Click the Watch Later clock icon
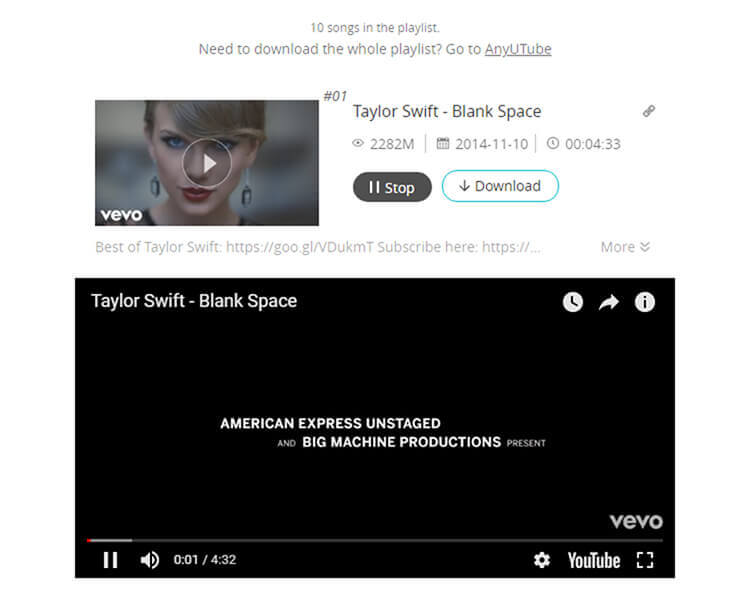Screen dimensions: 750x602 pyautogui.click(x=573, y=302)
